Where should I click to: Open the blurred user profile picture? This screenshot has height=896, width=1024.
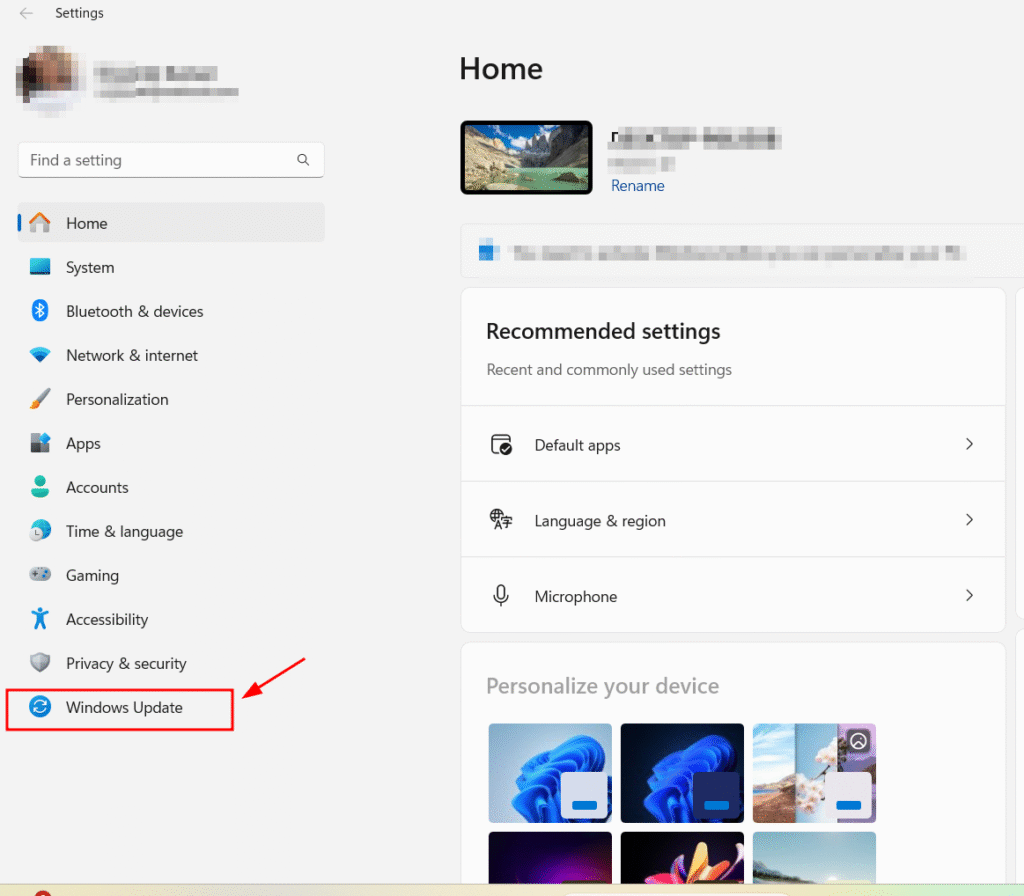tap(50, 79)
